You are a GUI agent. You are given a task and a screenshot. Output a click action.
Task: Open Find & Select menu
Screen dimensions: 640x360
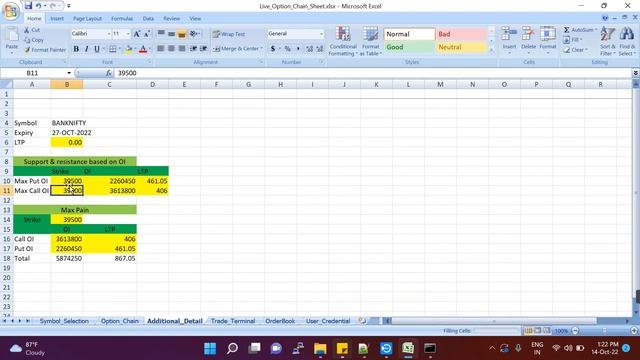tap(627, 41)
